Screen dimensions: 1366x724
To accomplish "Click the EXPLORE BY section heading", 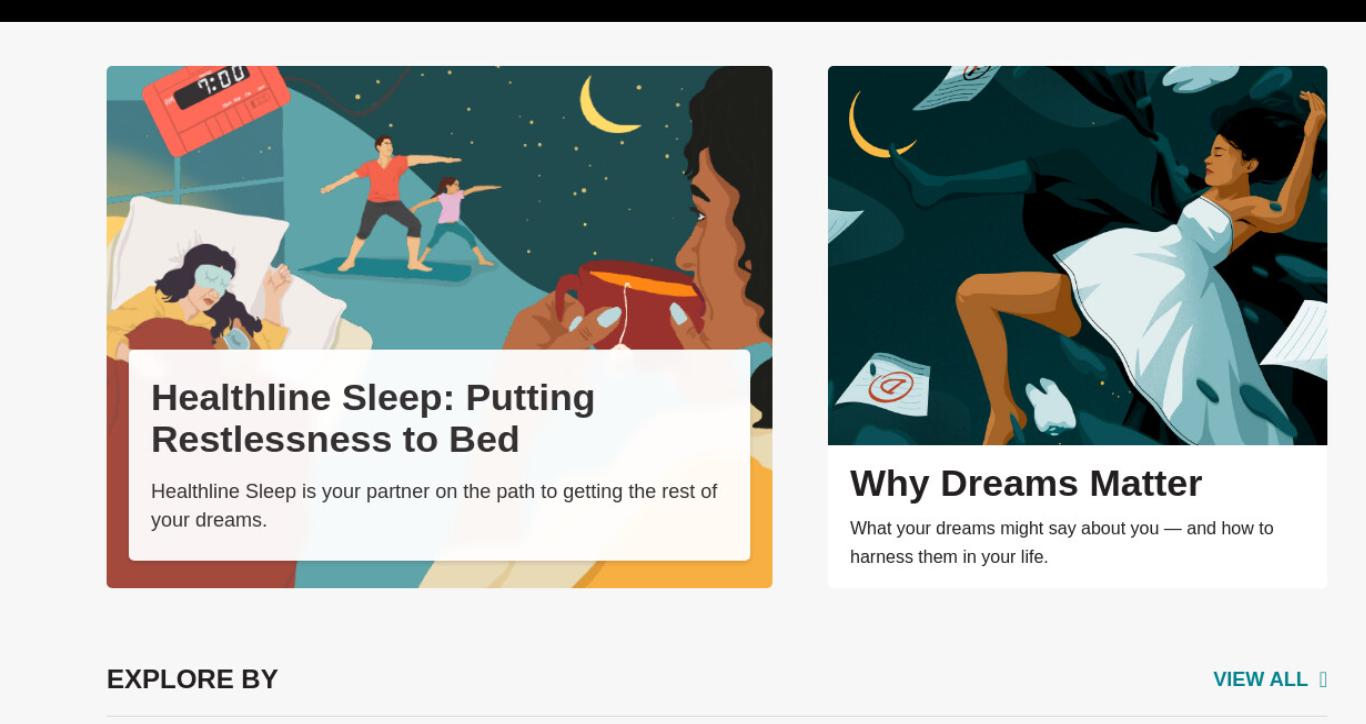I will (x=192, y=680).
